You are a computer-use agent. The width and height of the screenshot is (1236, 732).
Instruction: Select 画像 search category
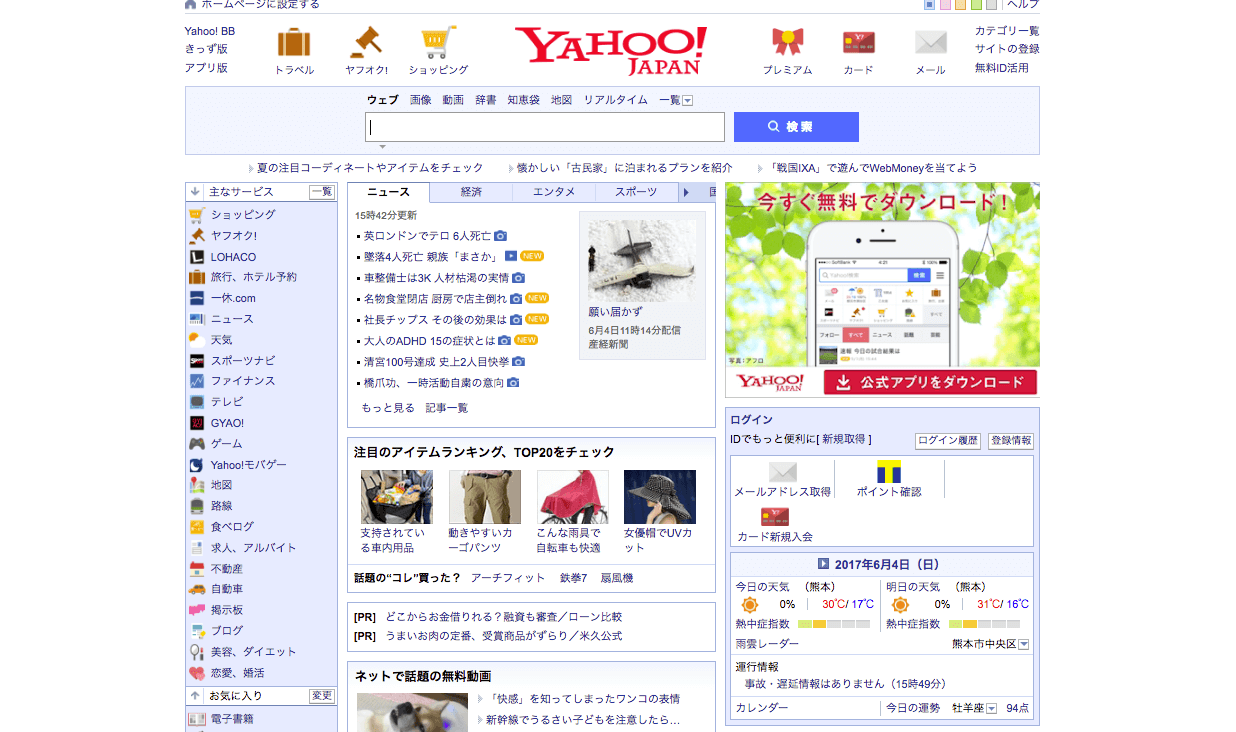coord(421,100)
